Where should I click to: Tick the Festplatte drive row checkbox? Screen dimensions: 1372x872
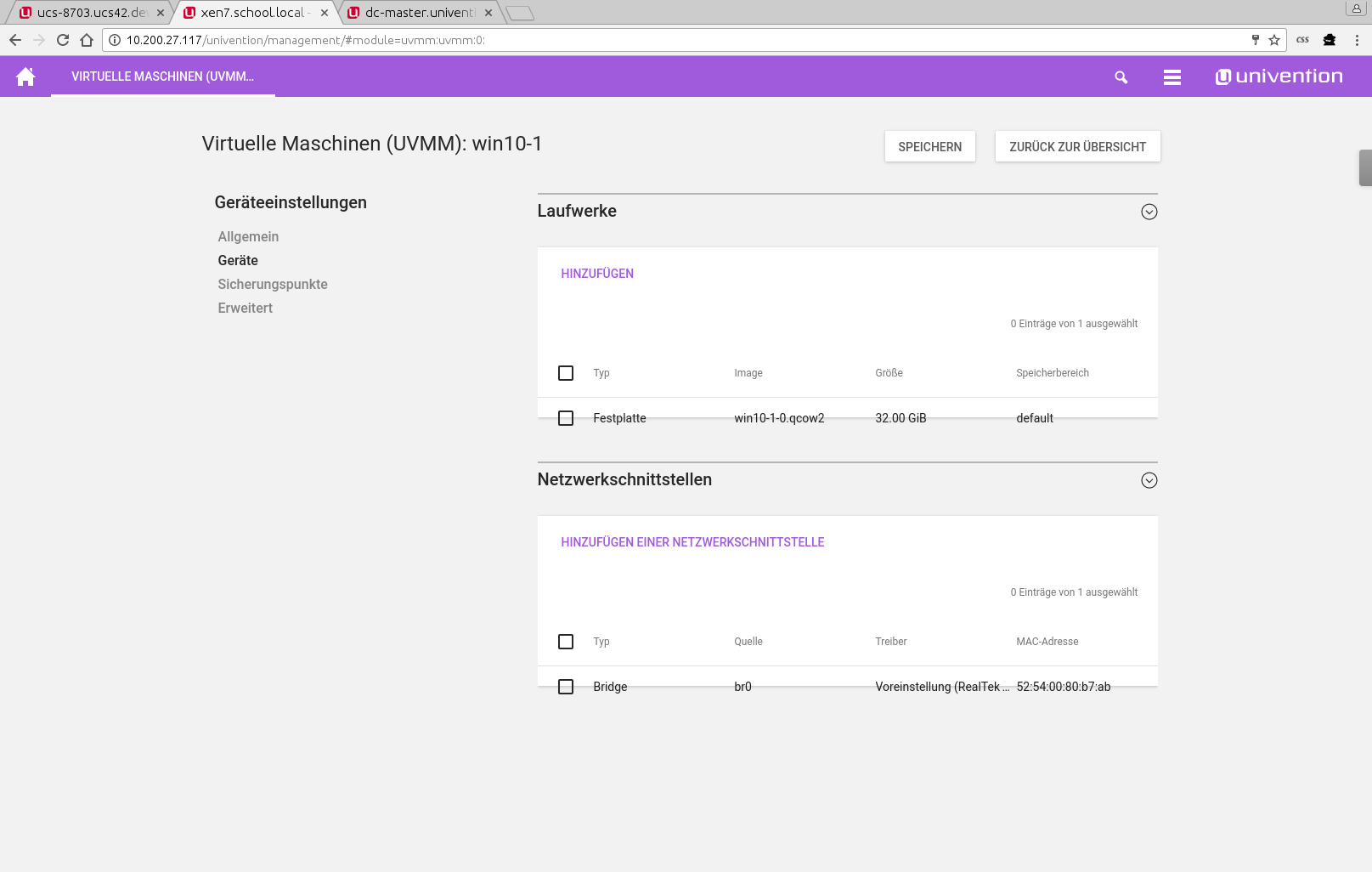coord(566,418)
